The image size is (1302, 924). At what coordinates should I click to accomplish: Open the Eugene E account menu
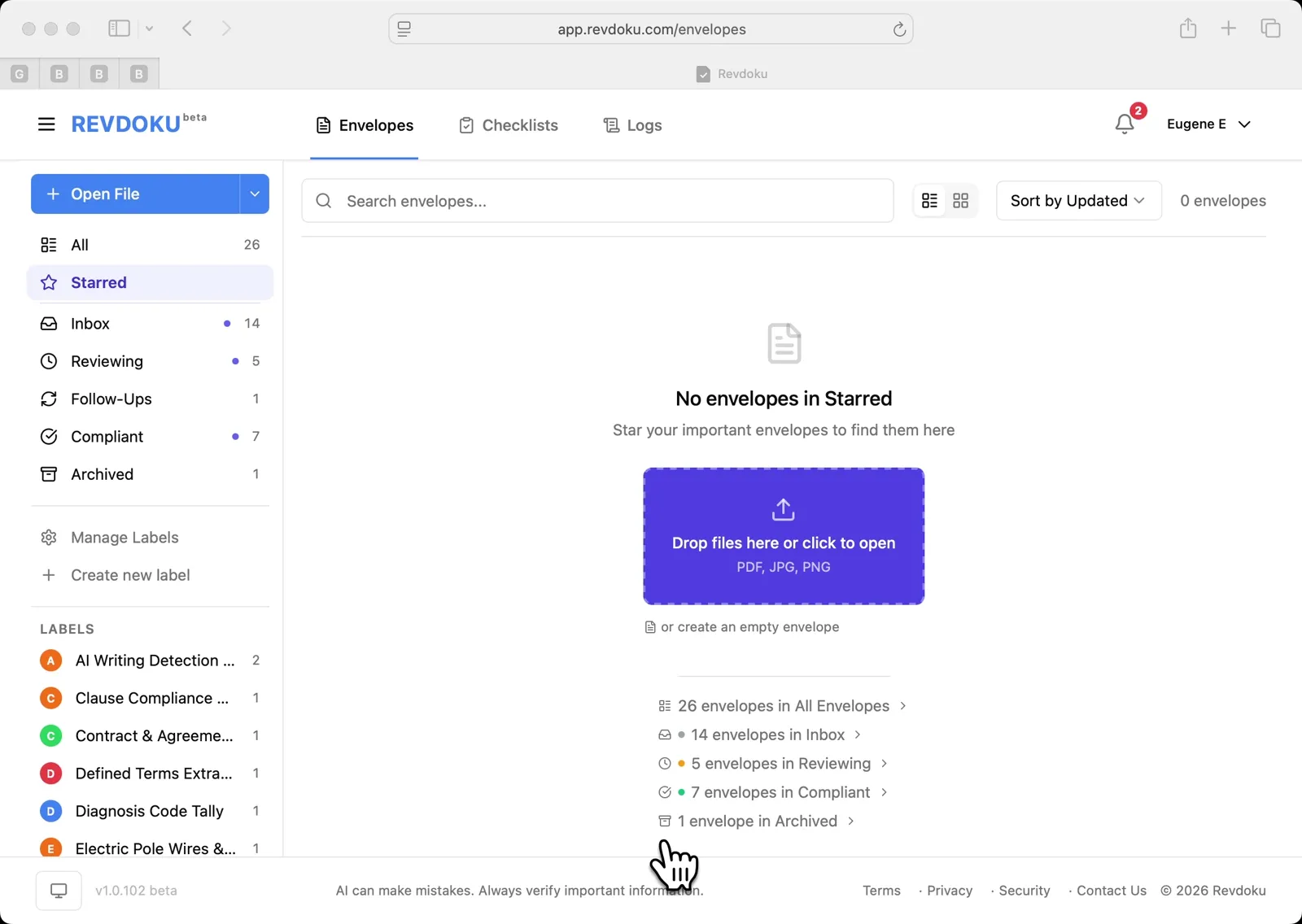pos(1209,124)
